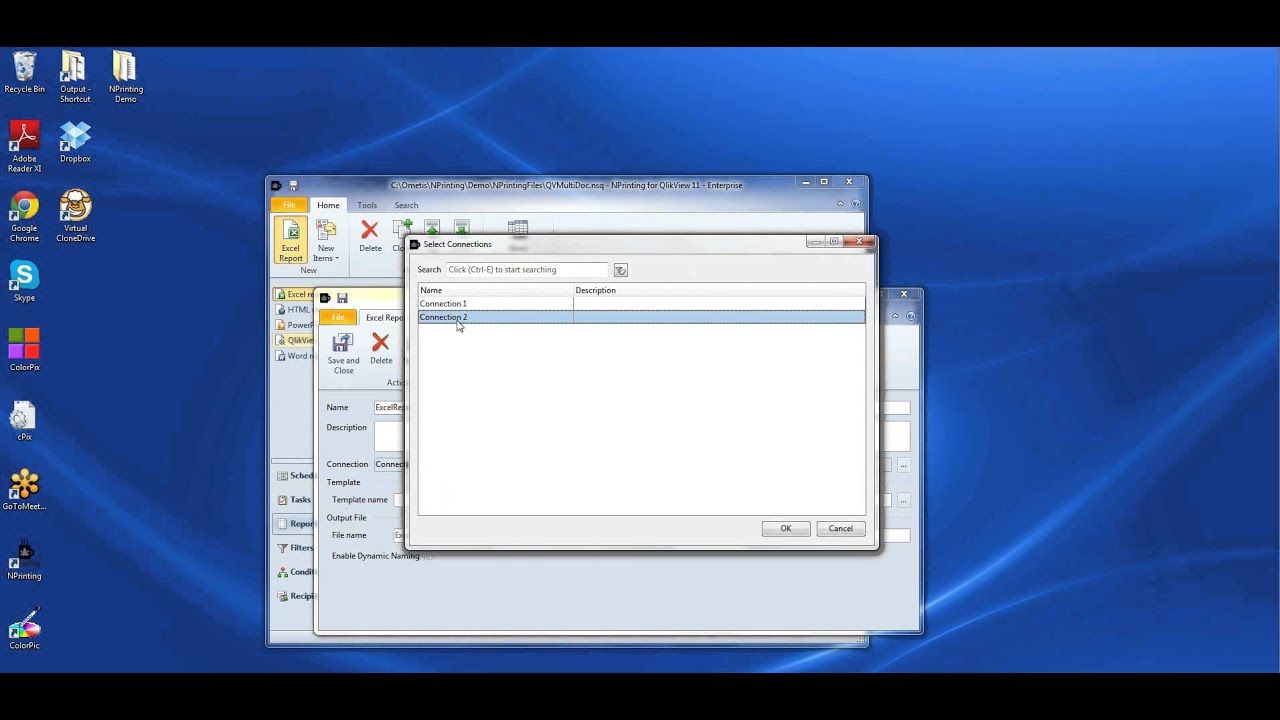Switch to Home ribbon tab
1280x720 pixels.
tap(328, 205)
